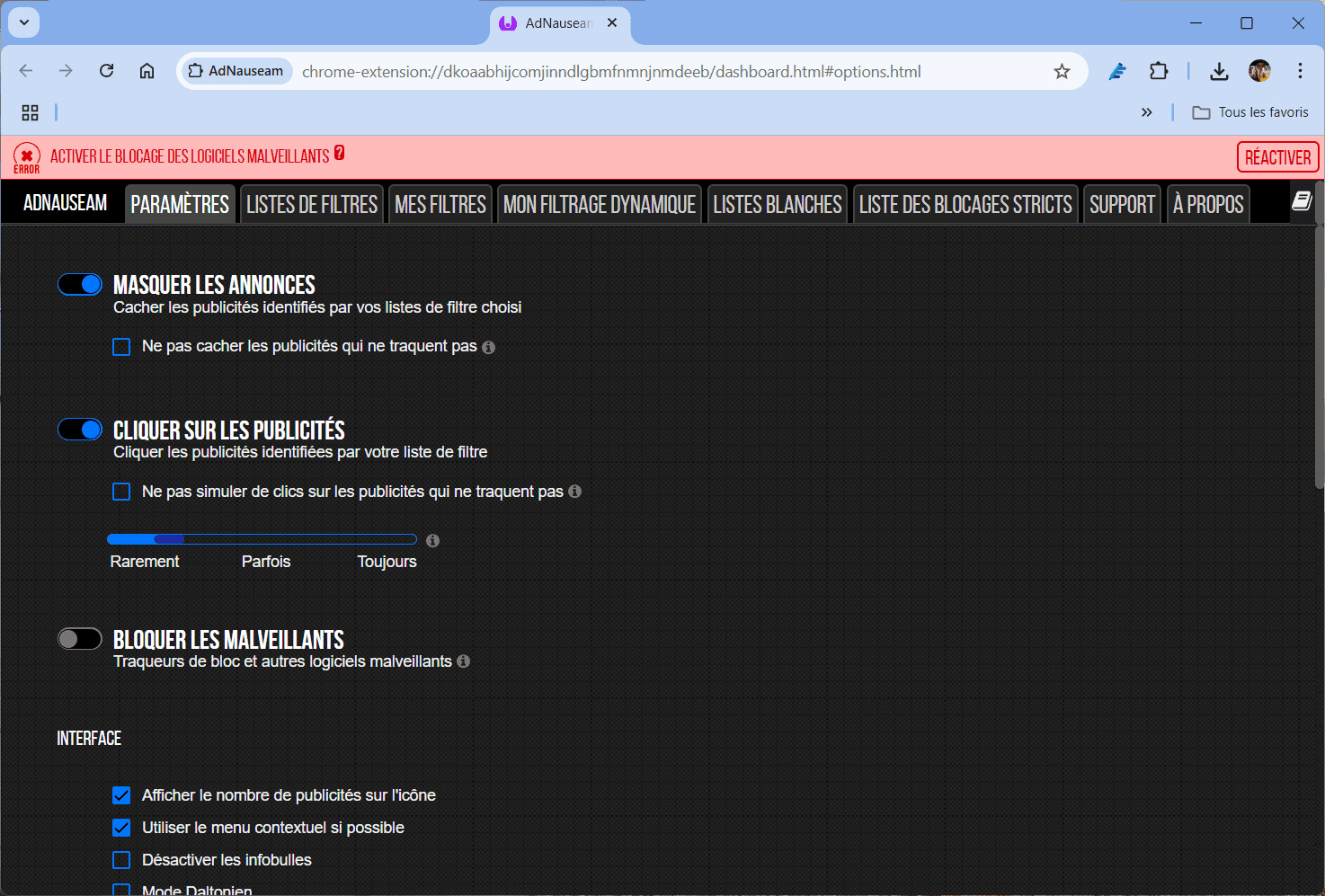Toggle Cliquer sur les publicités switch
The height and width of the screenshot is (896, 1325).
click(x=80, y=430)
